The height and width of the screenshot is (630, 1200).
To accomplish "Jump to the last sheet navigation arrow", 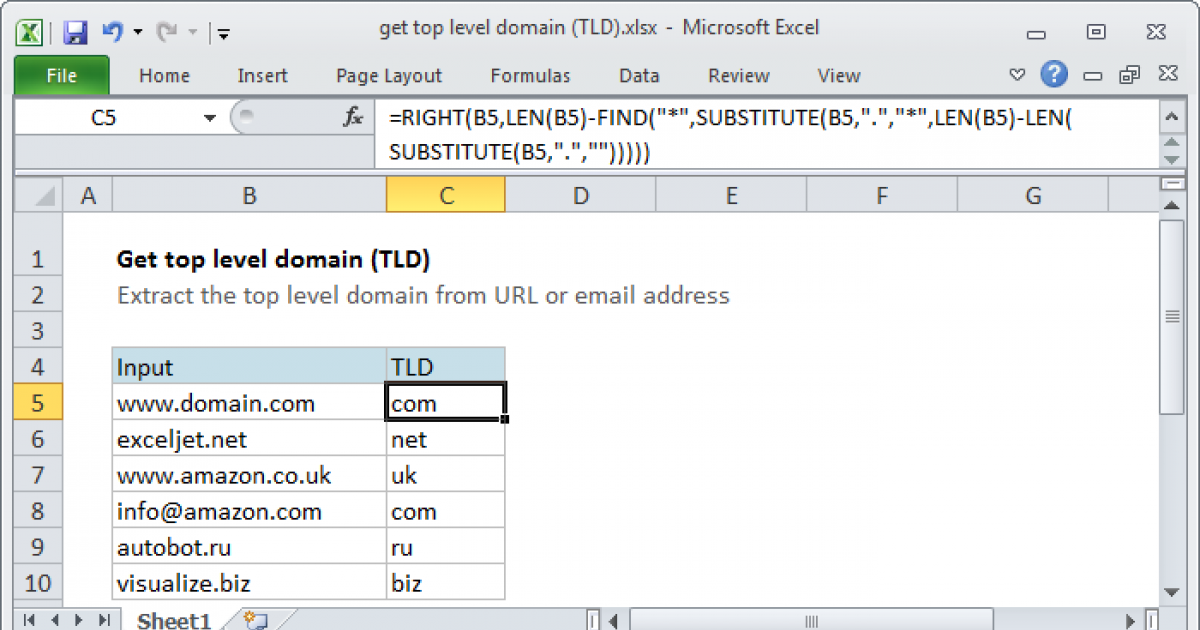I will (106, 620).
